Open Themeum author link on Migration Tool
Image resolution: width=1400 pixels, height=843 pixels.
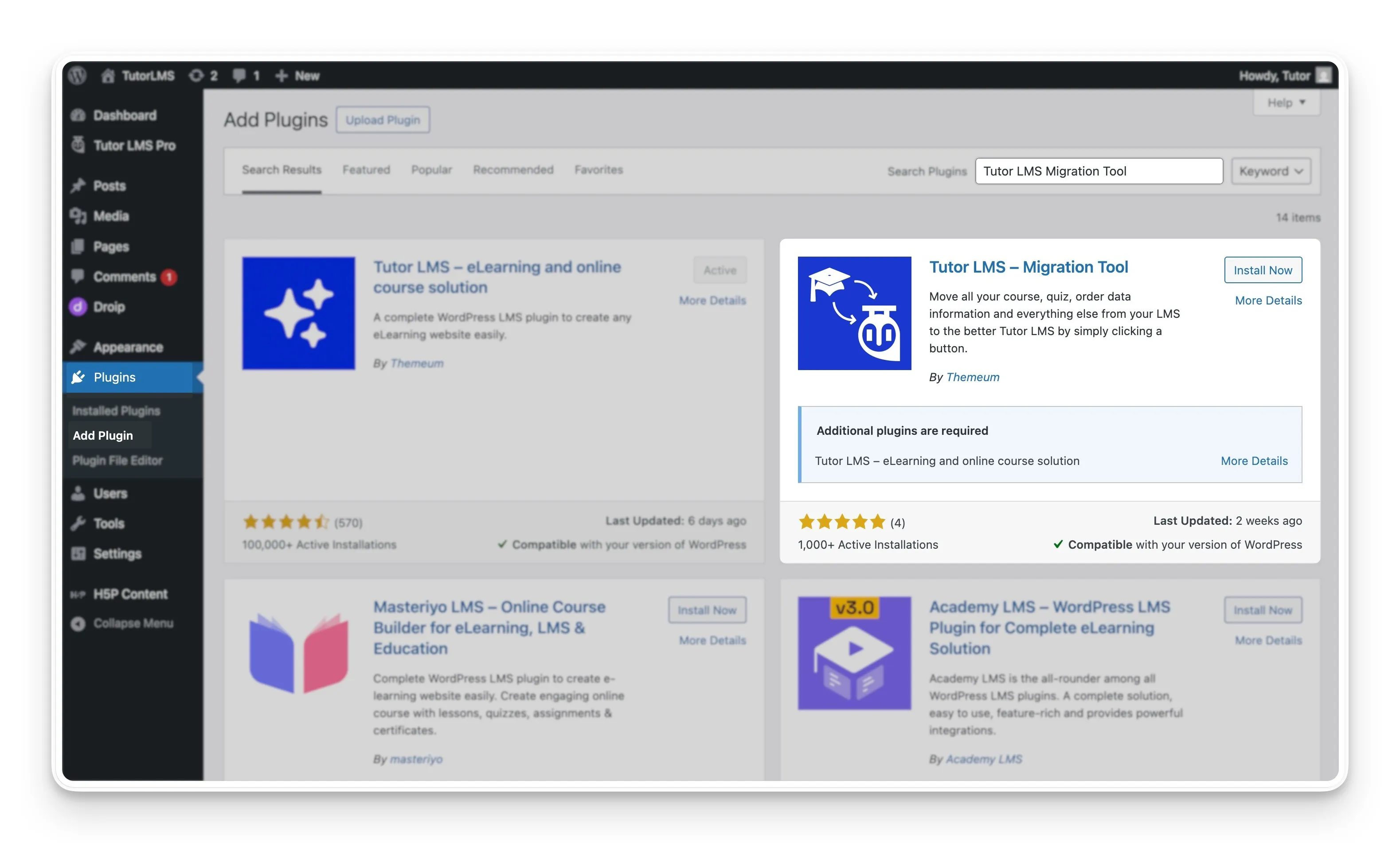click(x=972, y=377)
